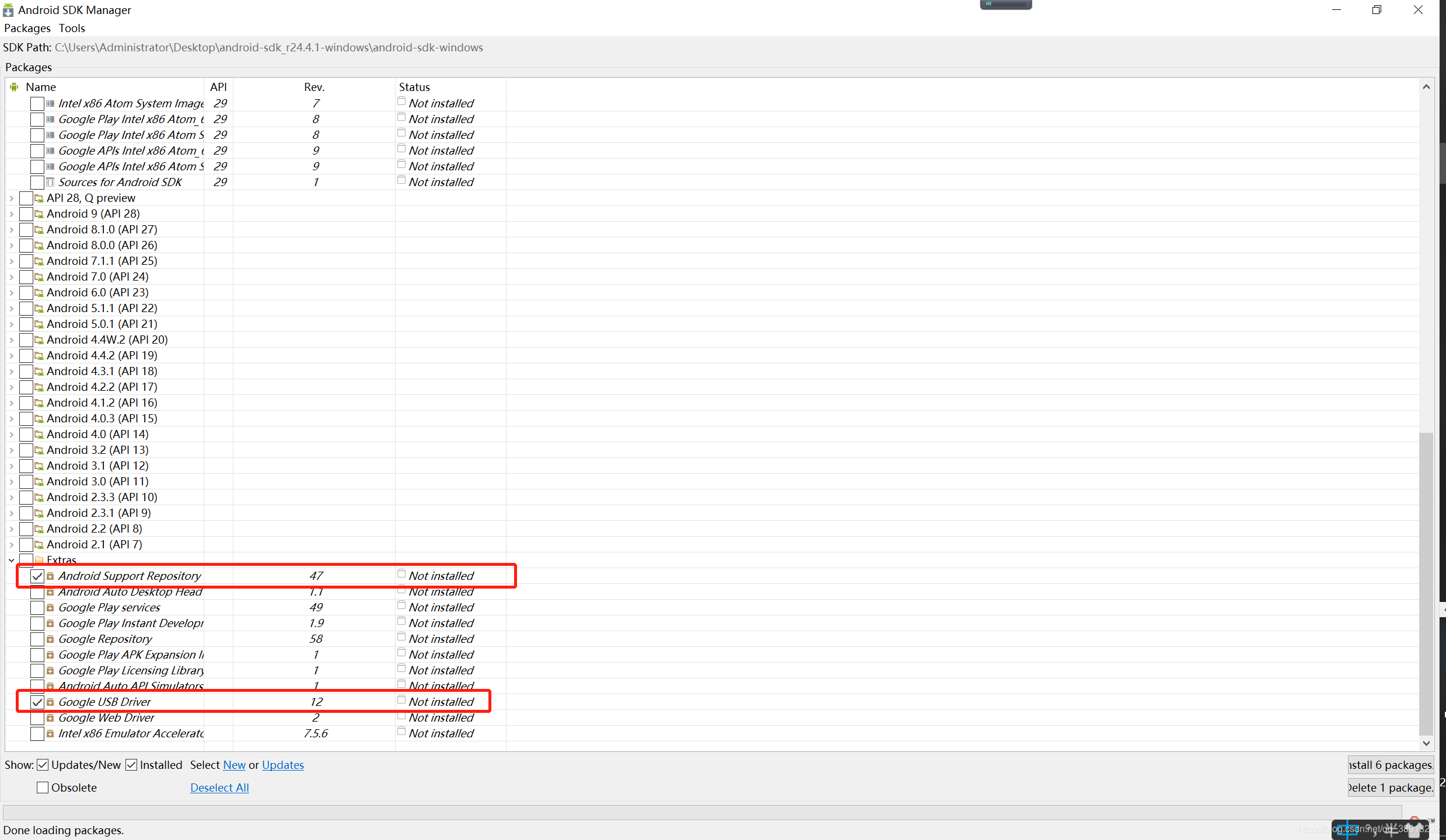Click the folder icon for Android 3.0 (API 11)

pyautogui.click(x=39, y=482)
